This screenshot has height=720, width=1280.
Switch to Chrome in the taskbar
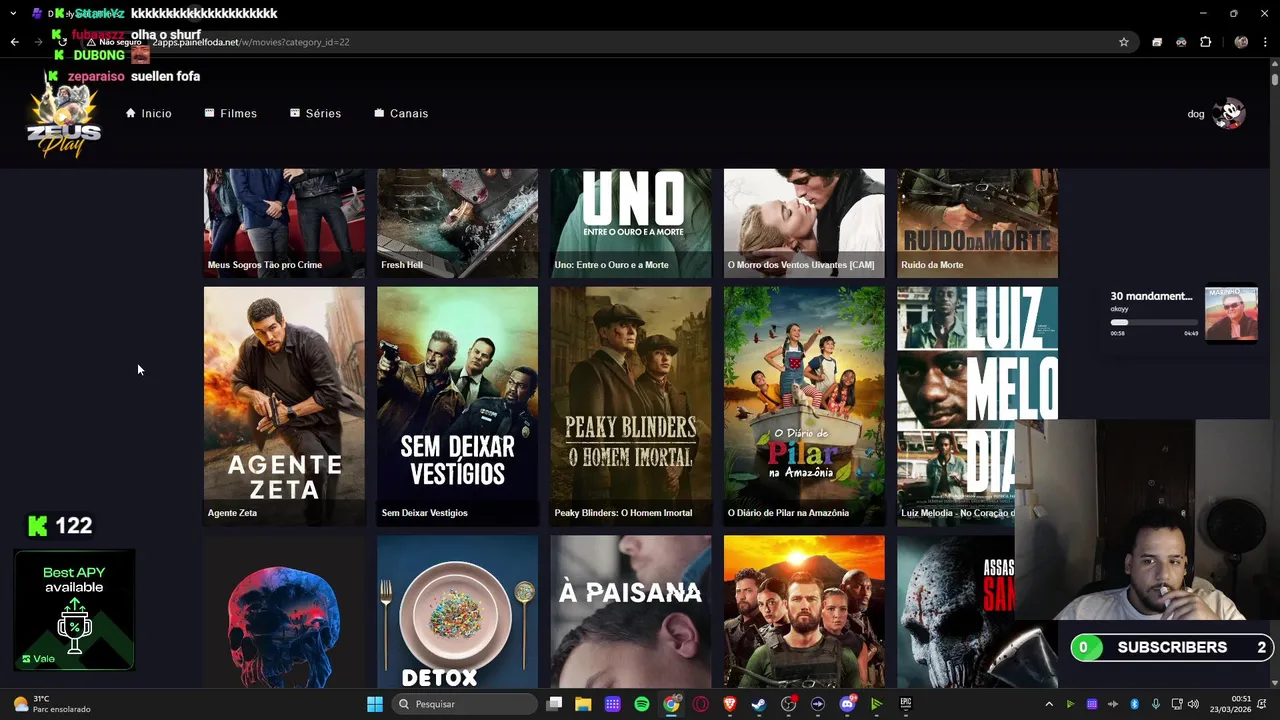coord(671,704)
